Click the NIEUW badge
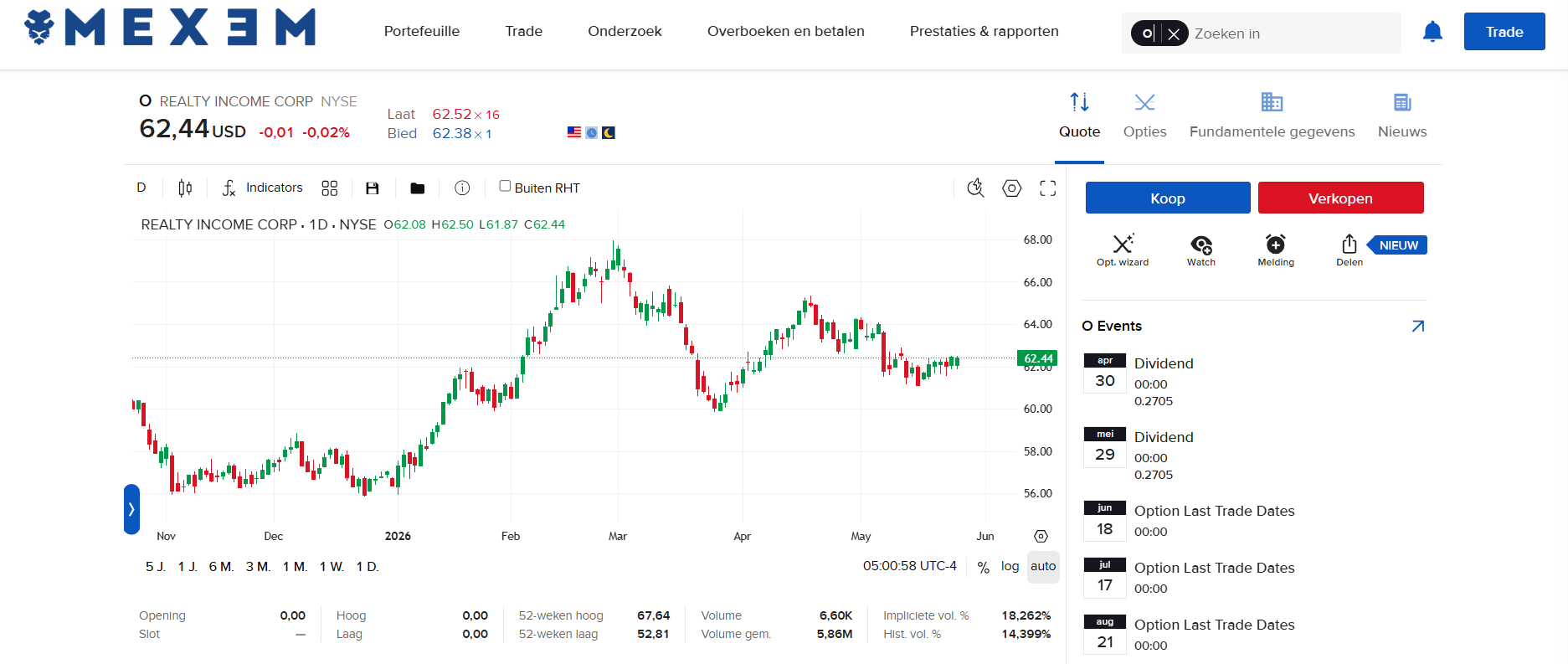1568x664 pixels. pos(1398,245)
